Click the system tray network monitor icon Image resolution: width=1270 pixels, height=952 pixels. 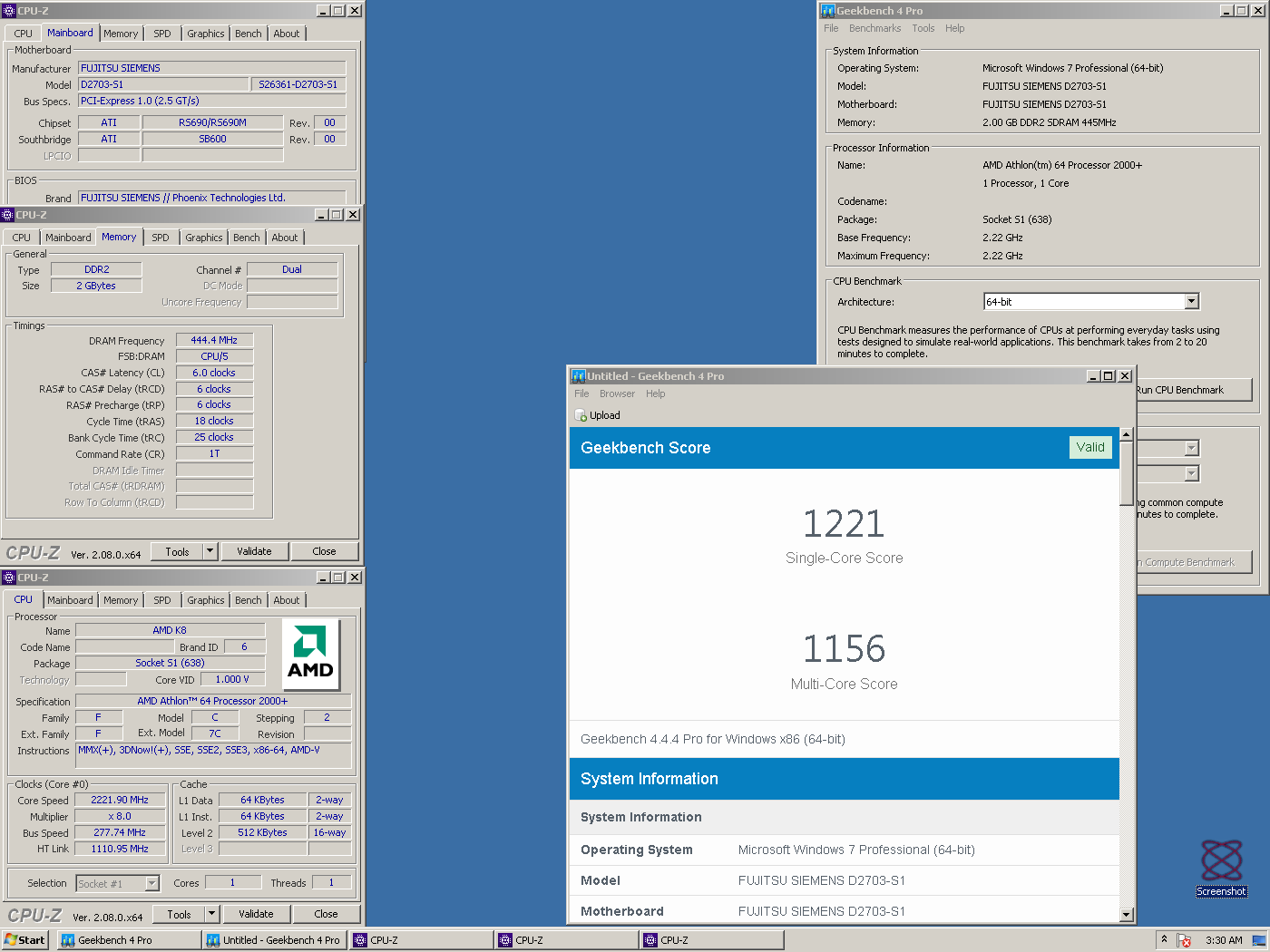tap(1257, 940)
